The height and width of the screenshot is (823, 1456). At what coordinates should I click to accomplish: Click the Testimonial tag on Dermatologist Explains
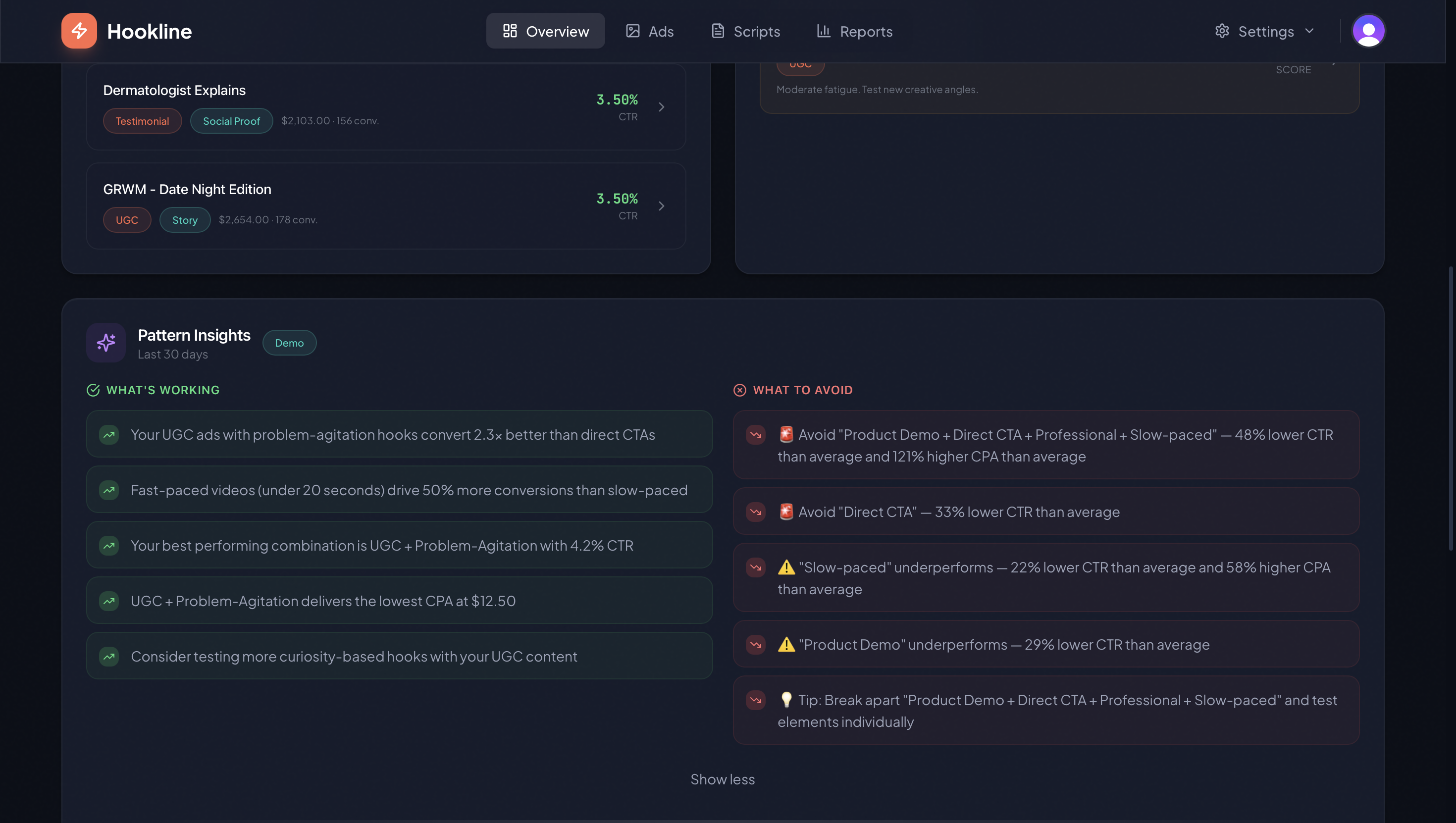(142, 121)
